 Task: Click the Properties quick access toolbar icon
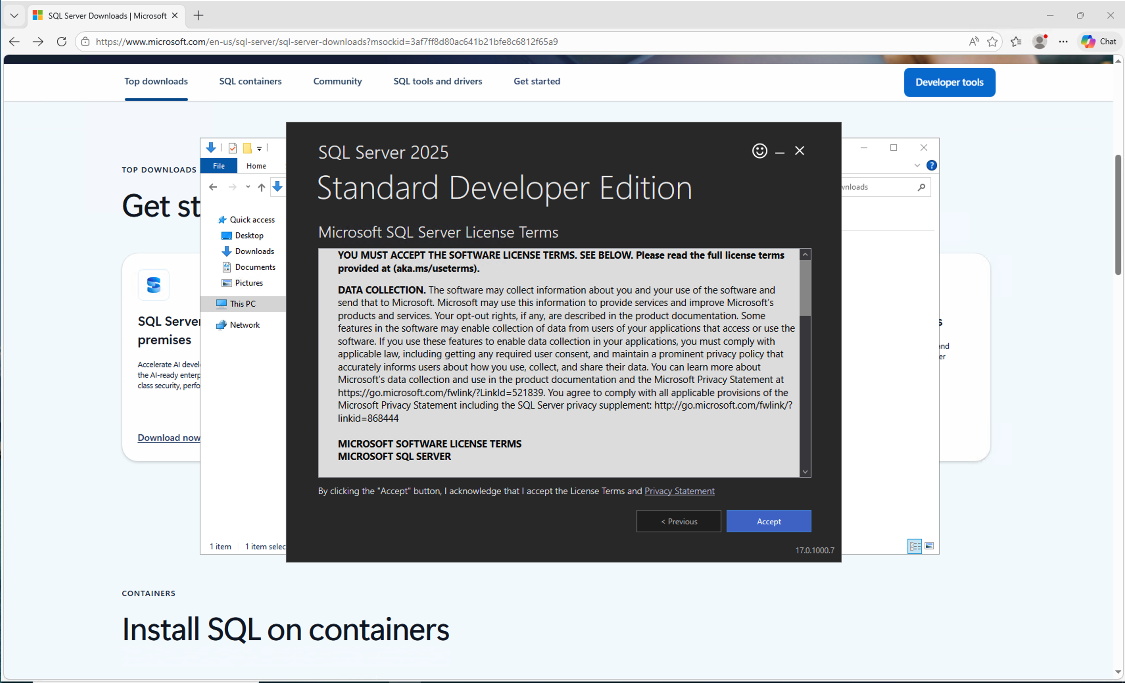(232, 148)
